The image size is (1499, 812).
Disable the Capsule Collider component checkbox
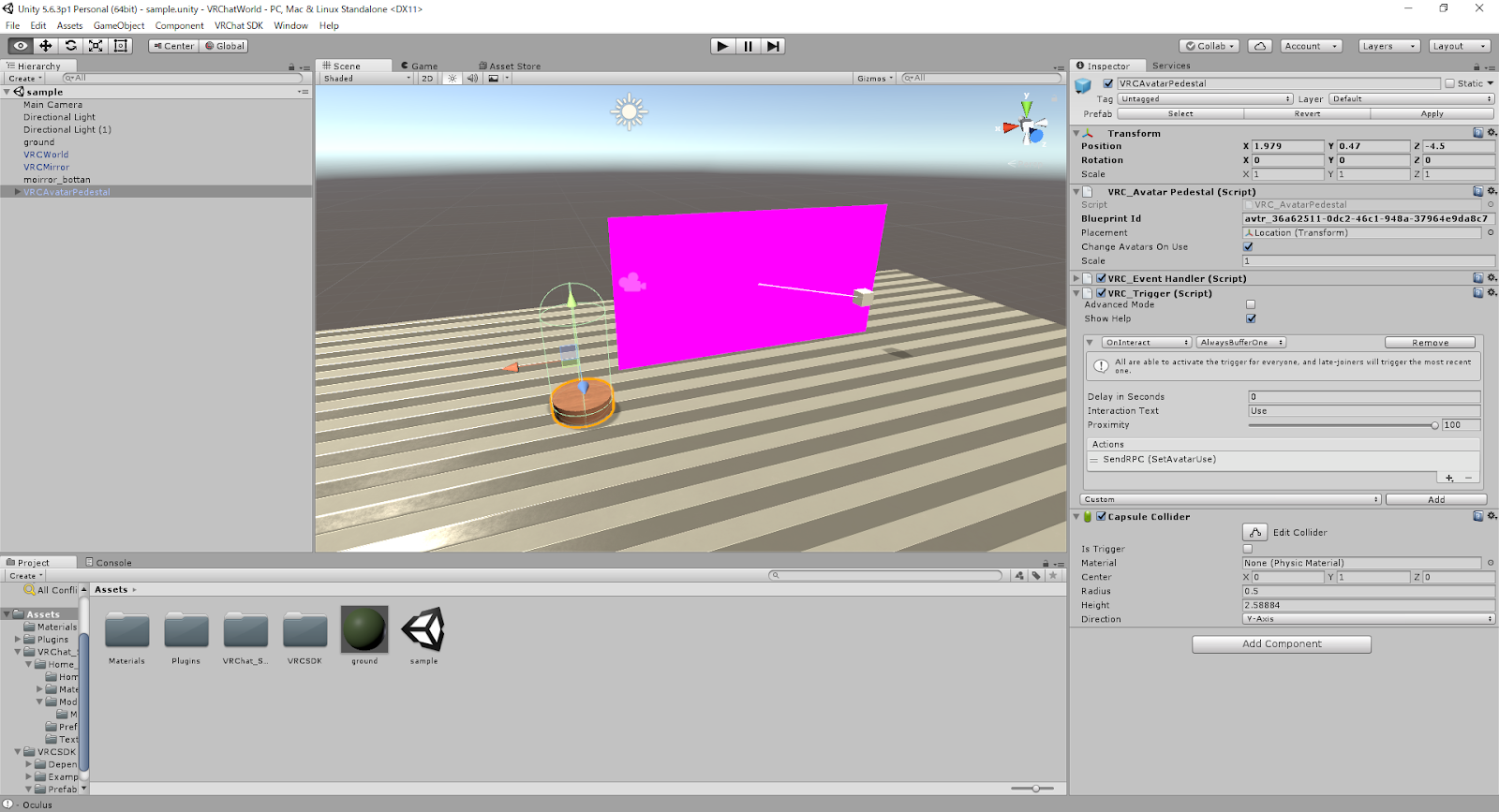[x=1102, y=516]
